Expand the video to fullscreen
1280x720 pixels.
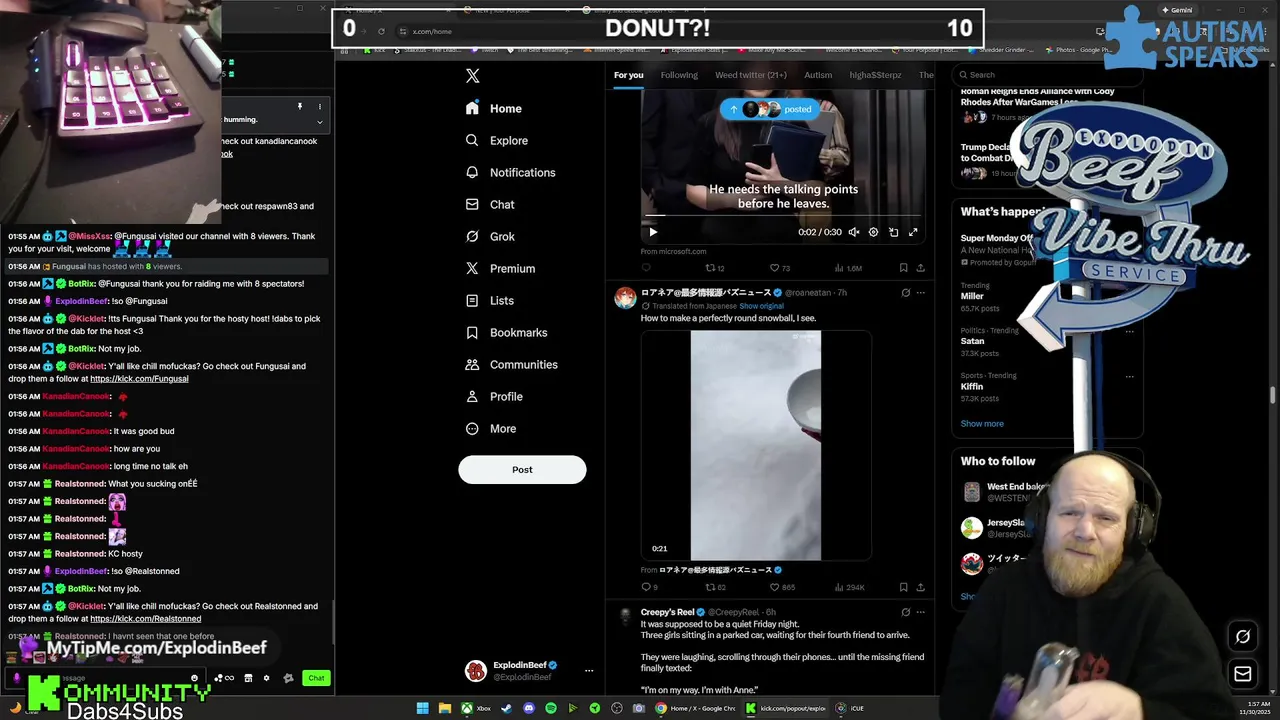(x=913, y=232)
